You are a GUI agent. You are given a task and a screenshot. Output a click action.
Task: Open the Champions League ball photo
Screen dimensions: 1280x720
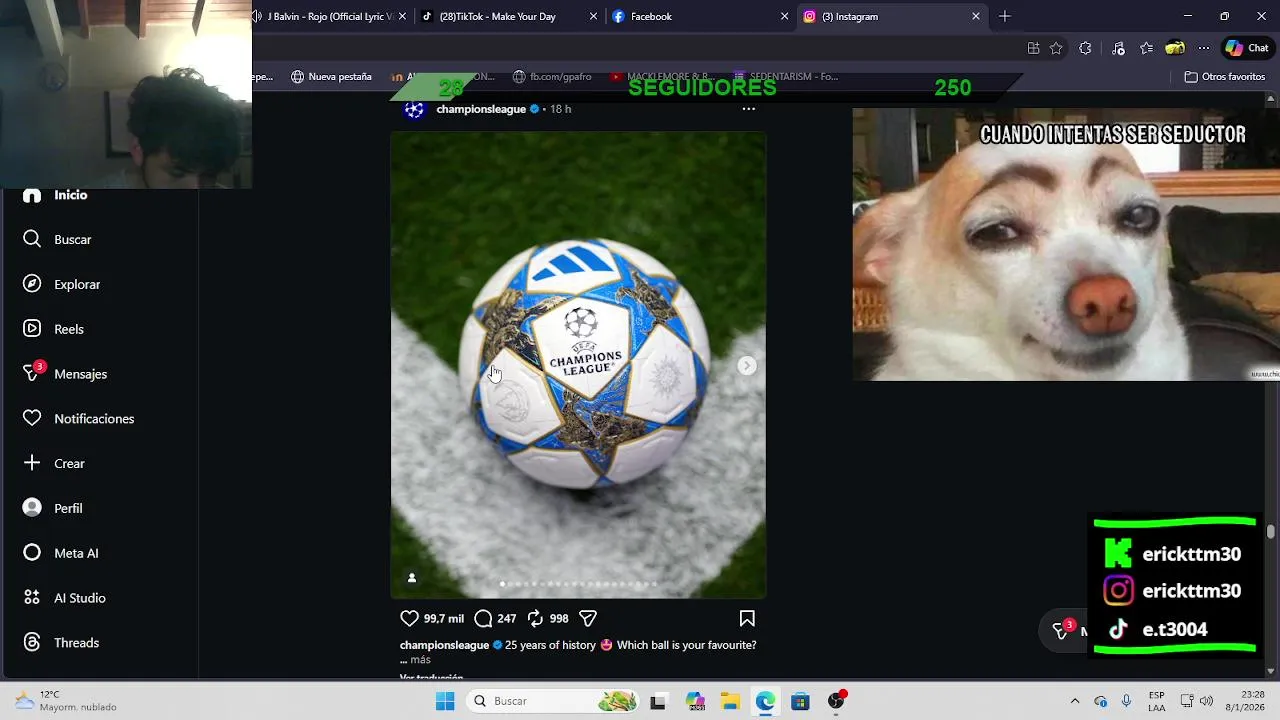click(x=578, y=365)
